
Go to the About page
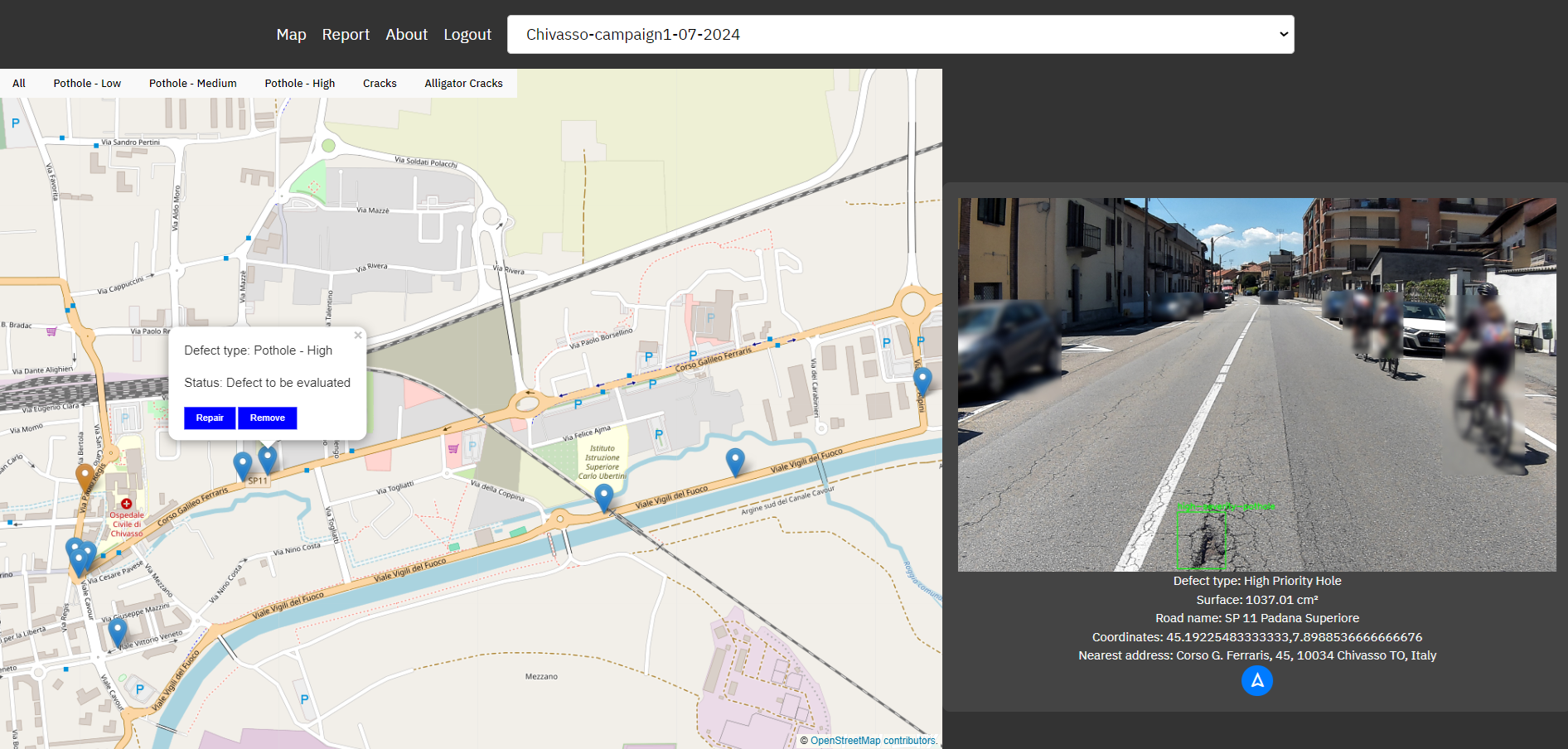click(406, 35)
